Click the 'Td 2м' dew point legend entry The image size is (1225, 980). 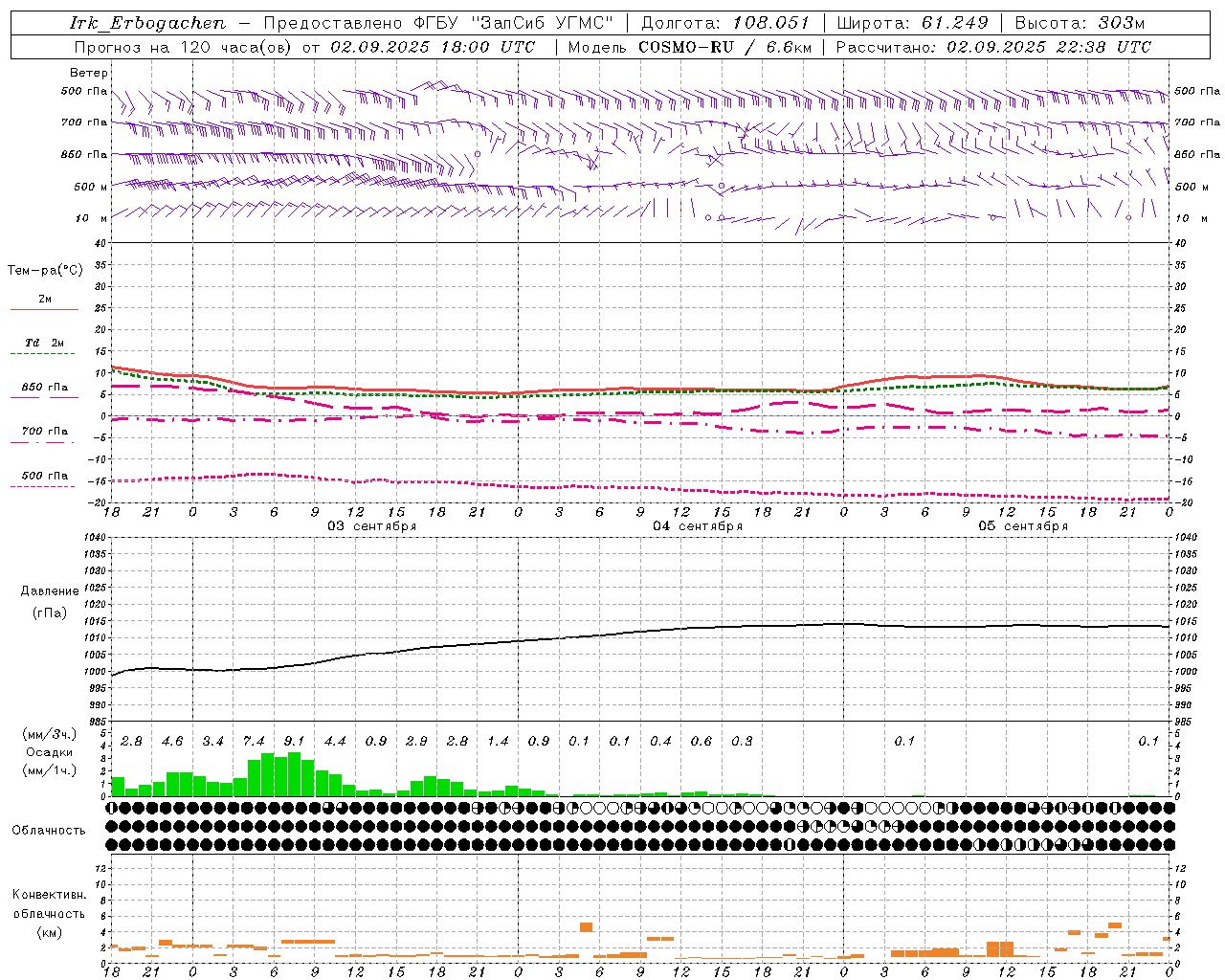pos(45,343)
